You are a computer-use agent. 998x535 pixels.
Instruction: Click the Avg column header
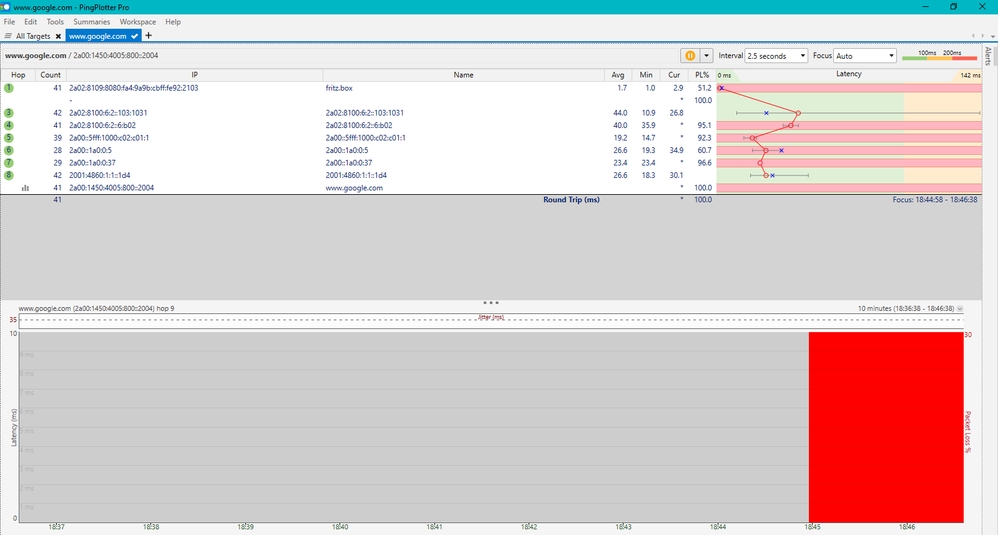click(617, 75)
